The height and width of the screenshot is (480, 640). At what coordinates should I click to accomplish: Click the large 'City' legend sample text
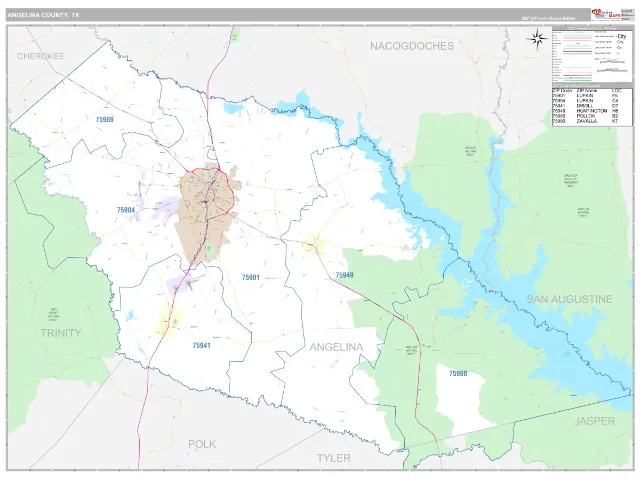click(x=622, y=36)
